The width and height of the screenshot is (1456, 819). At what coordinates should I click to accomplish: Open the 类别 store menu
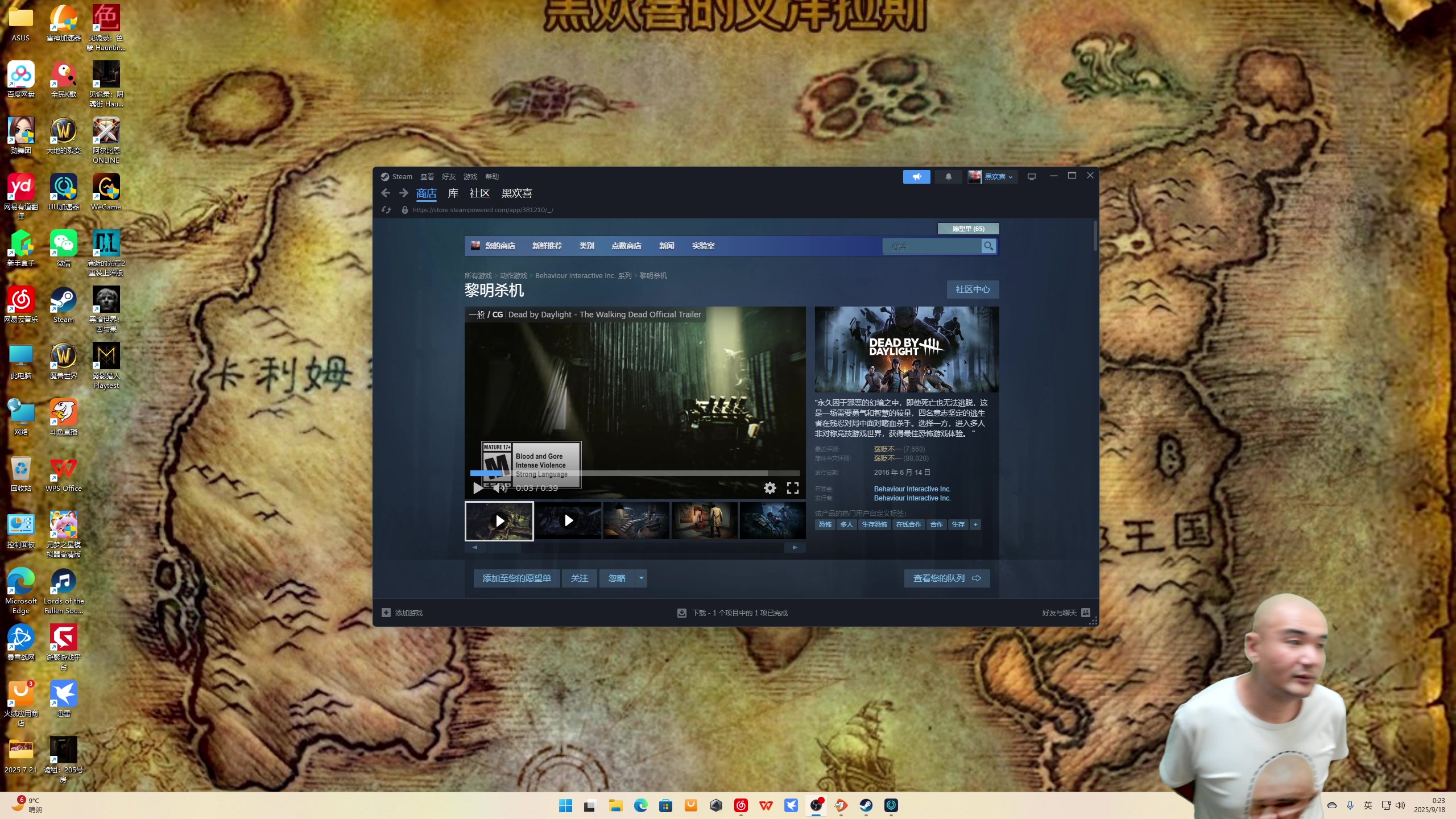(x=586, y=246)
